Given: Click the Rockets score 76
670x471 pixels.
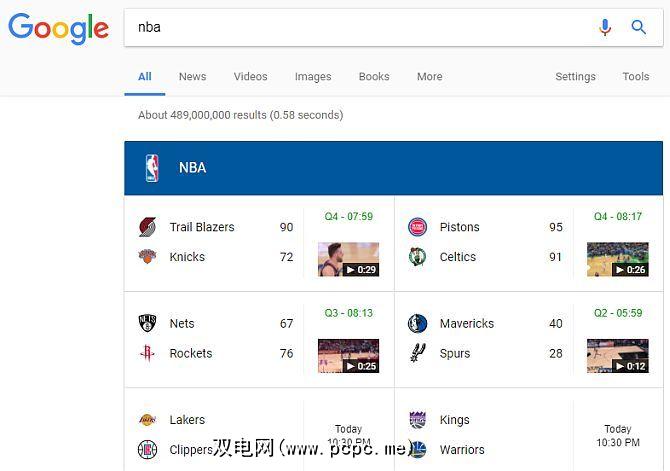Looking at the screenshot, I should (286, 353).
